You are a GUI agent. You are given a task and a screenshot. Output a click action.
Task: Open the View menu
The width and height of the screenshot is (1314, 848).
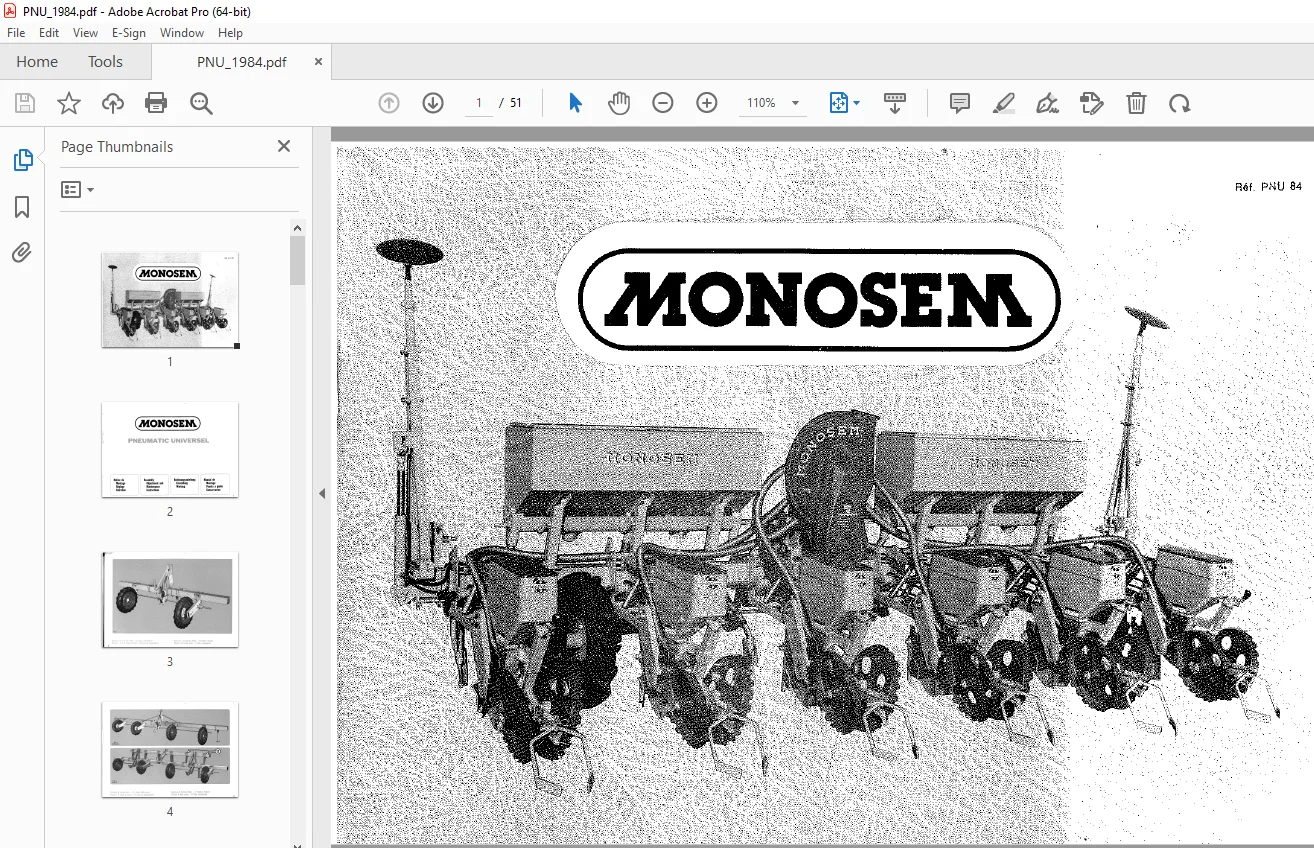pyautogui.click(x=86, y=33)
